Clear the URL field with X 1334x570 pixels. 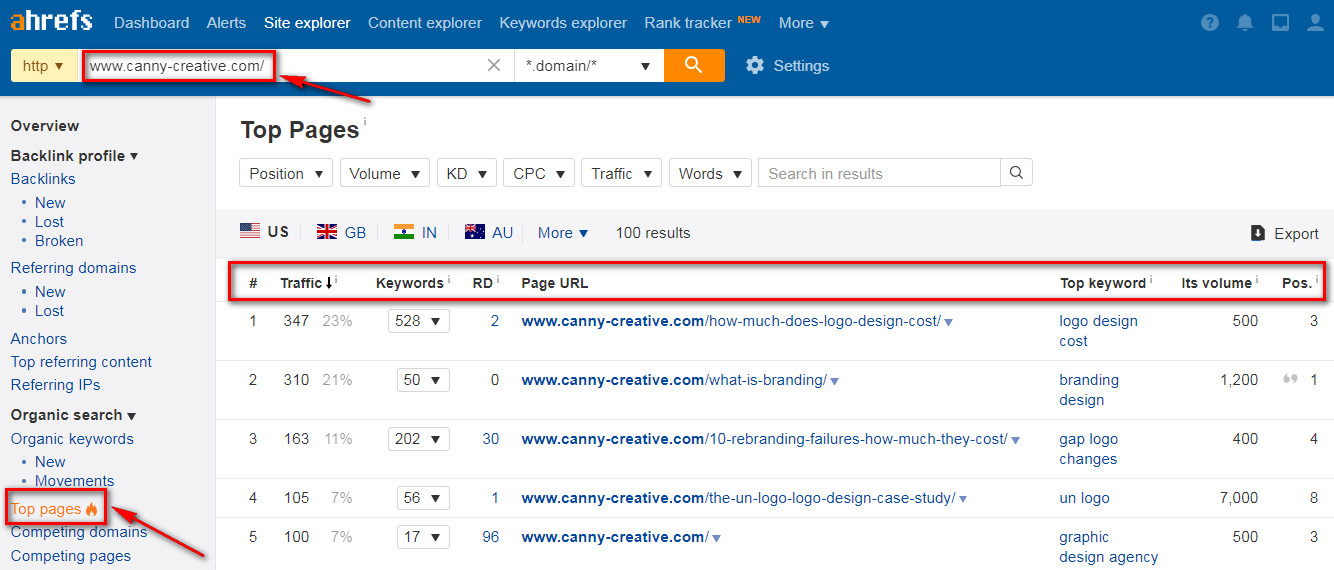click(x=494, y=65)
